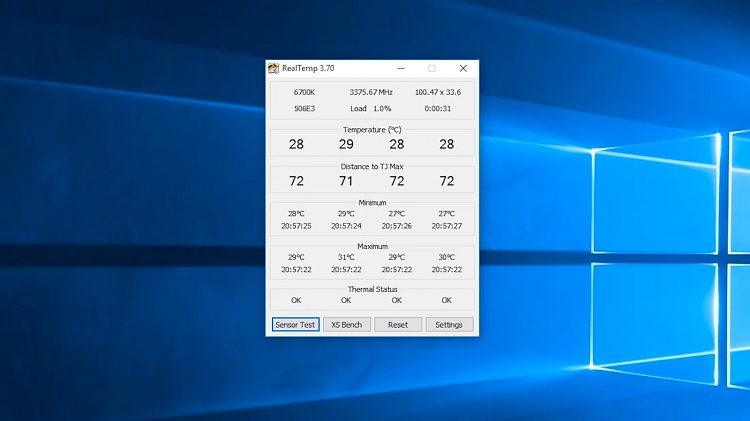The height and width of the screenshot is (421, 750).
Task: Click the Sensor Test button
Action: 295,324
